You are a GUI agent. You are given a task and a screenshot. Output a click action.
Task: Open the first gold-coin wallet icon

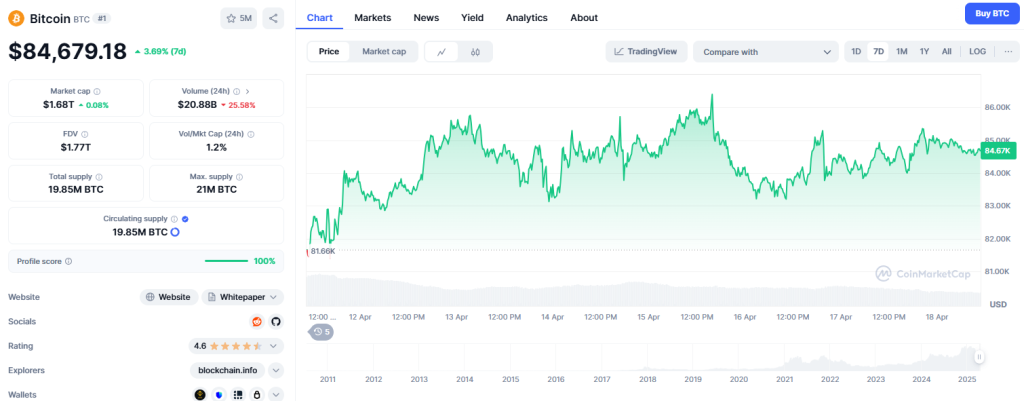pos(200,394)
